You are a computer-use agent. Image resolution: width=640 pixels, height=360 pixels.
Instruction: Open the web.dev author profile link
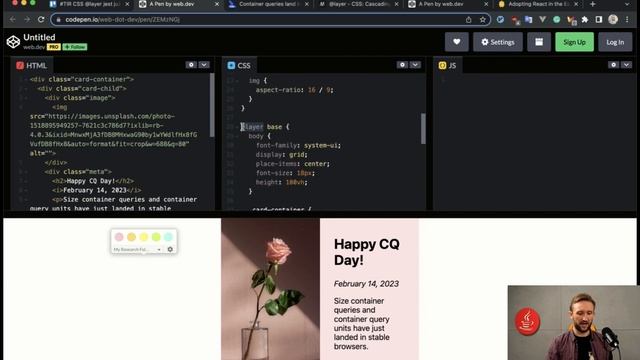(34, 47)
